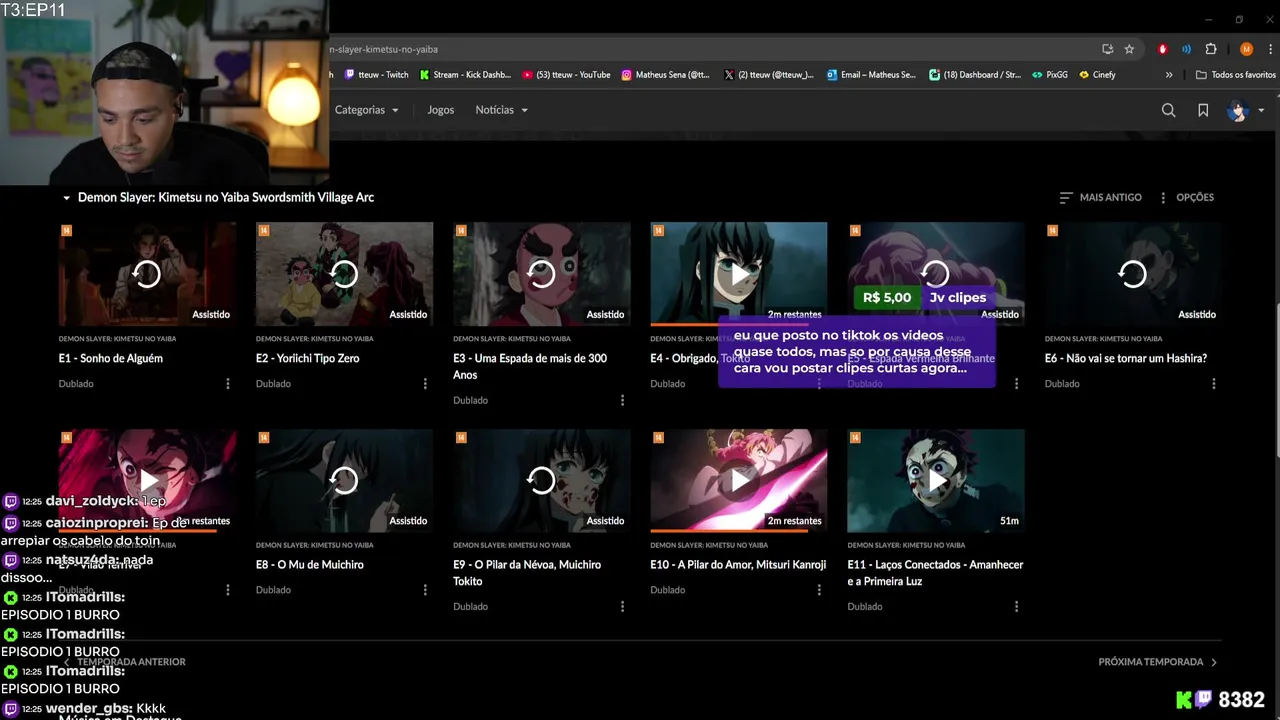The height and width of the screenshot is (720, 1280).
Task: Open tteuw X bookmark
Action: 768,75
